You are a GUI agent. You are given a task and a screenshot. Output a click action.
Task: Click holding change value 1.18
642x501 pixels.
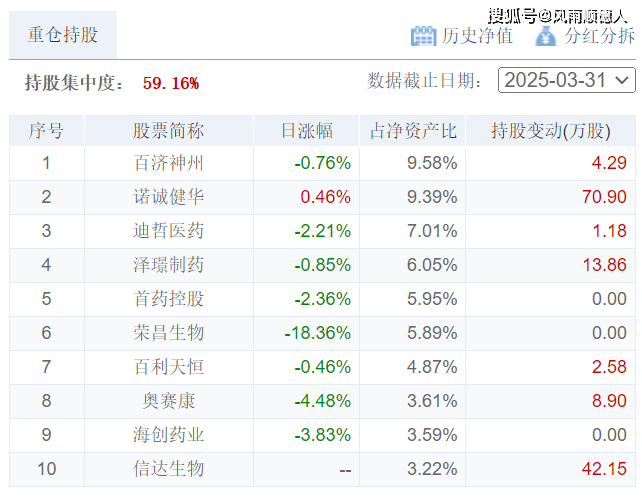tap(610, 231)
